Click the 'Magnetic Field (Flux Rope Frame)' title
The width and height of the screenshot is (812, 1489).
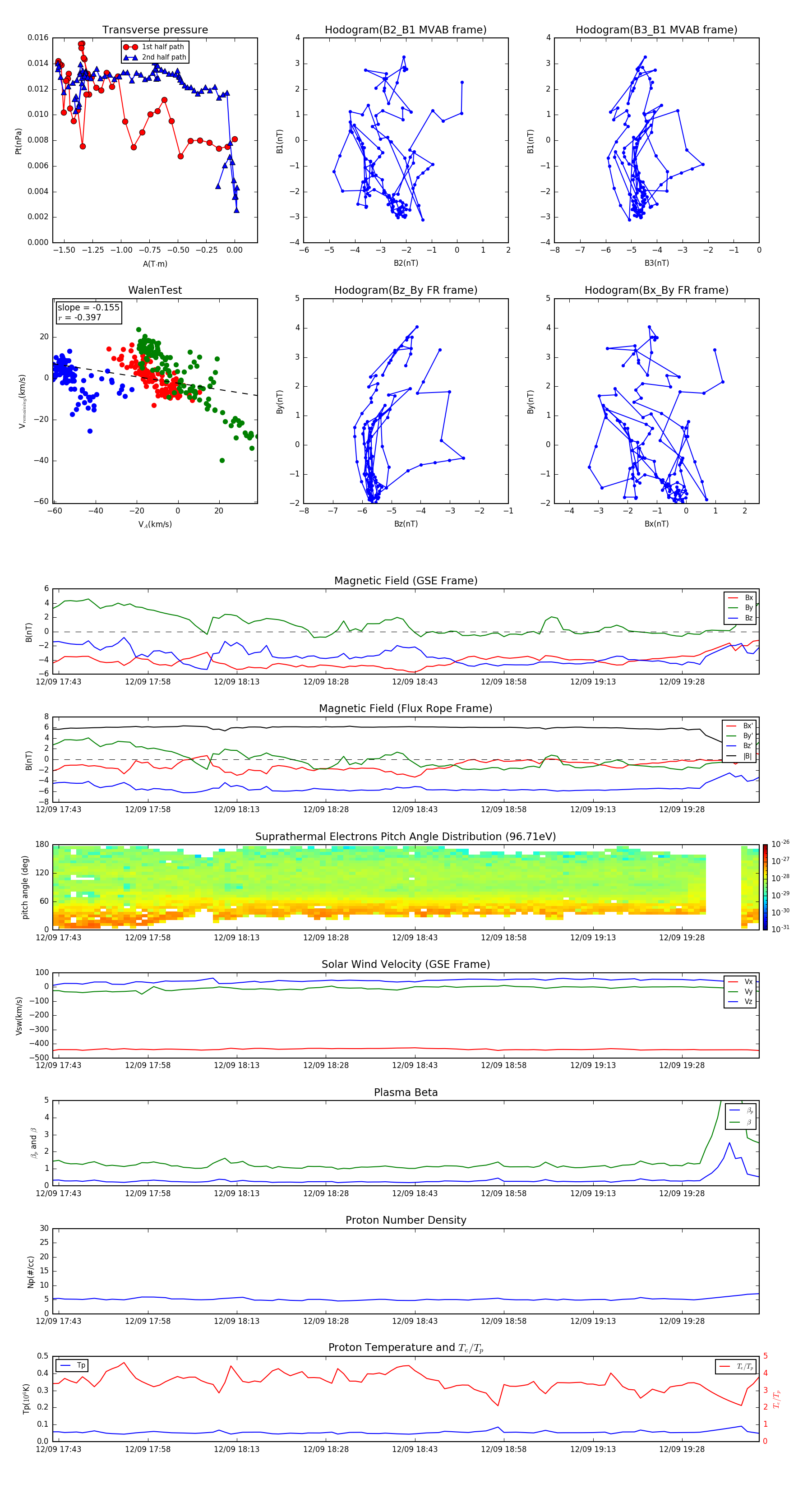tap(406, 709)
